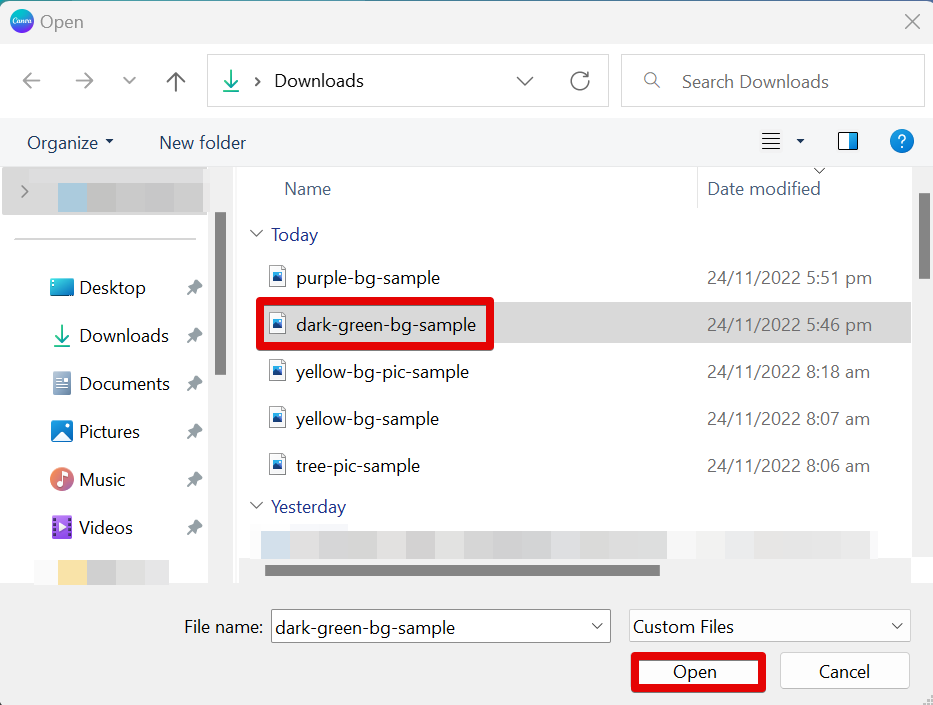This screenshot has width=933, height=705.
Task: Click the change view layout icon
Action: click(x=771, y=141)
